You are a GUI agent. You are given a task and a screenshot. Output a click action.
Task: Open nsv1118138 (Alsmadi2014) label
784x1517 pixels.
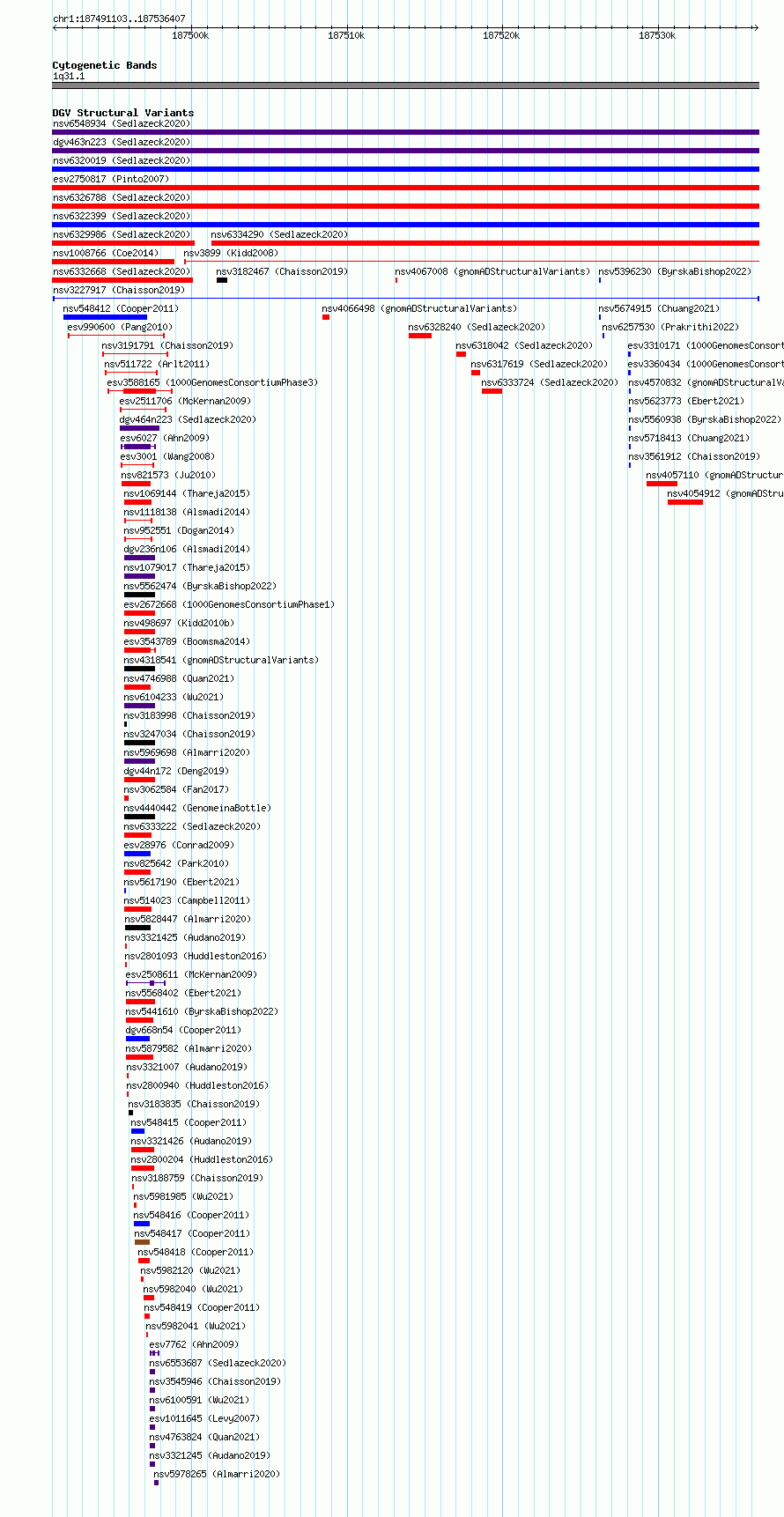[x=188, y=512]
